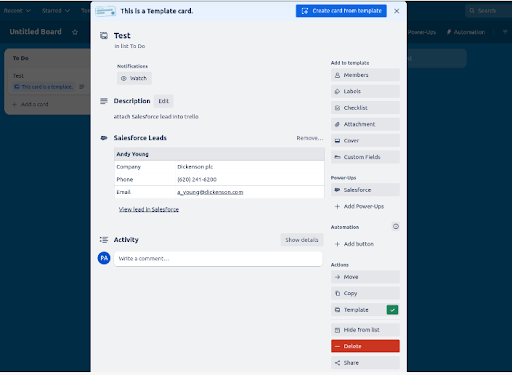Share the card

(x=365, y=363)
